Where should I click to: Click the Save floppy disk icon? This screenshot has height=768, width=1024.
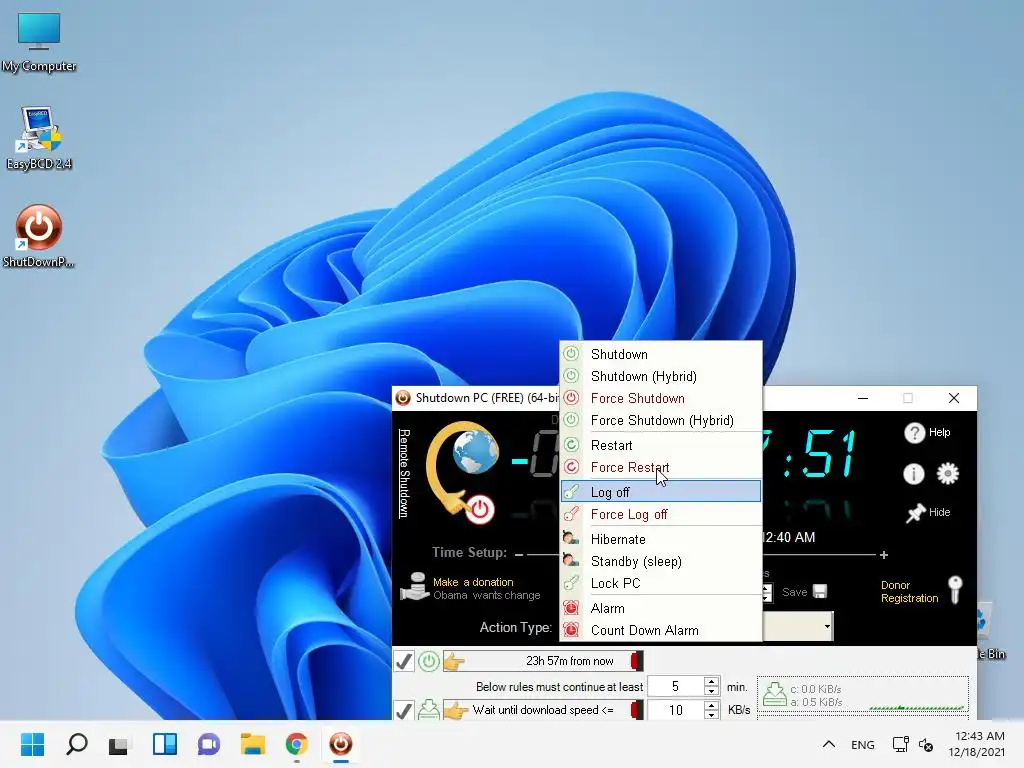820,592
